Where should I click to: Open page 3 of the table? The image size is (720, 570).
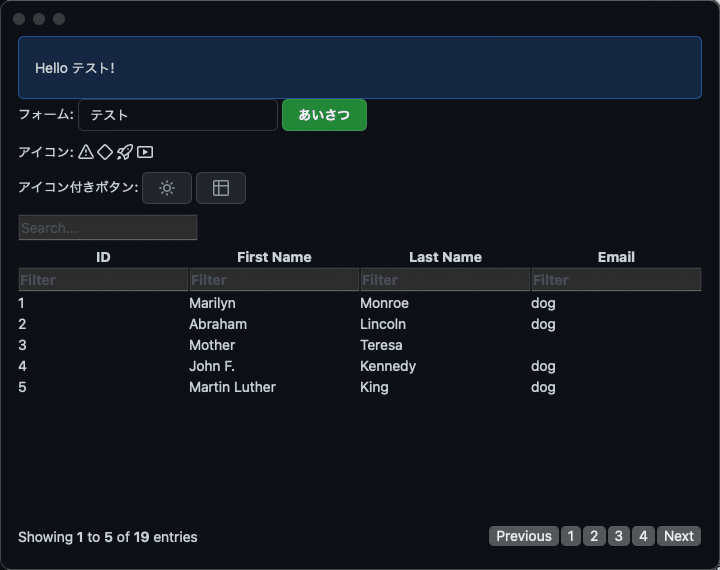619,536
